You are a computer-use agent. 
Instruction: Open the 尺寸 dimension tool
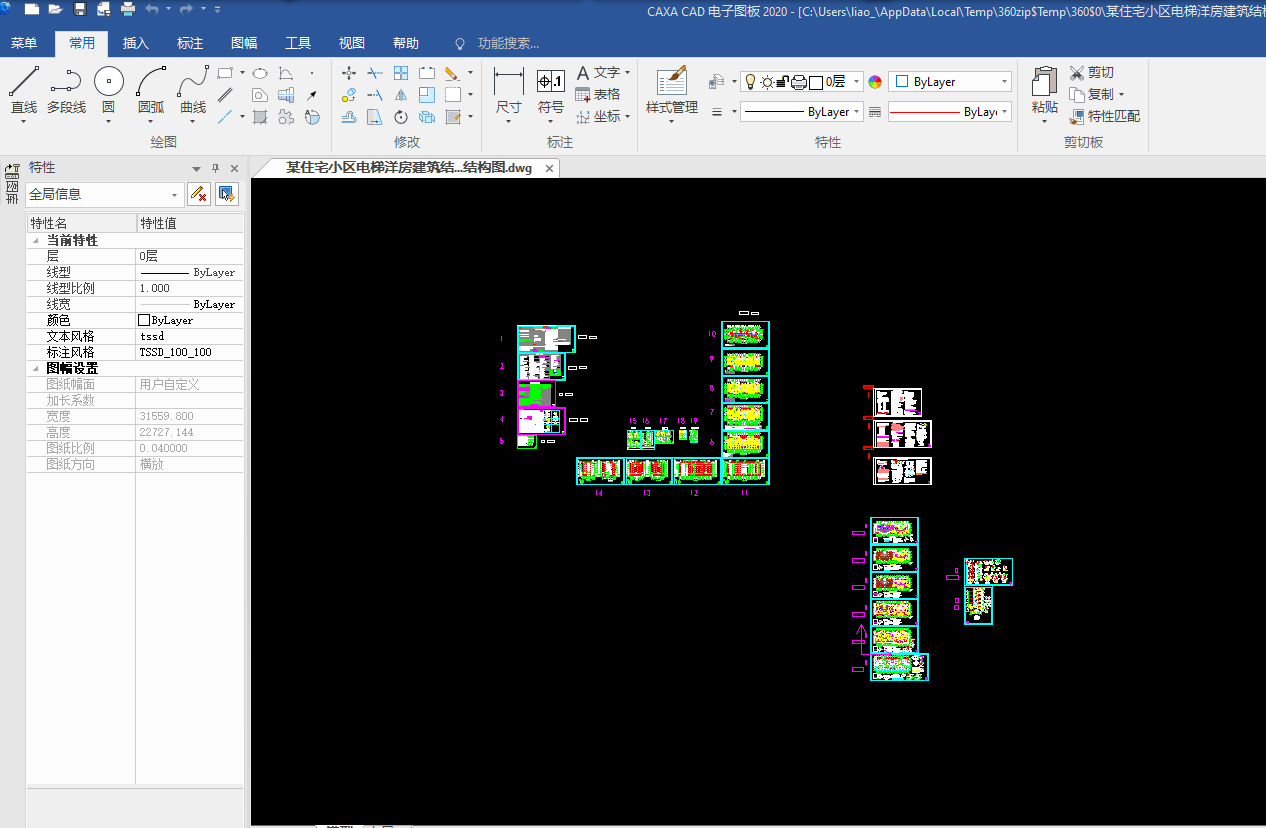509,91
